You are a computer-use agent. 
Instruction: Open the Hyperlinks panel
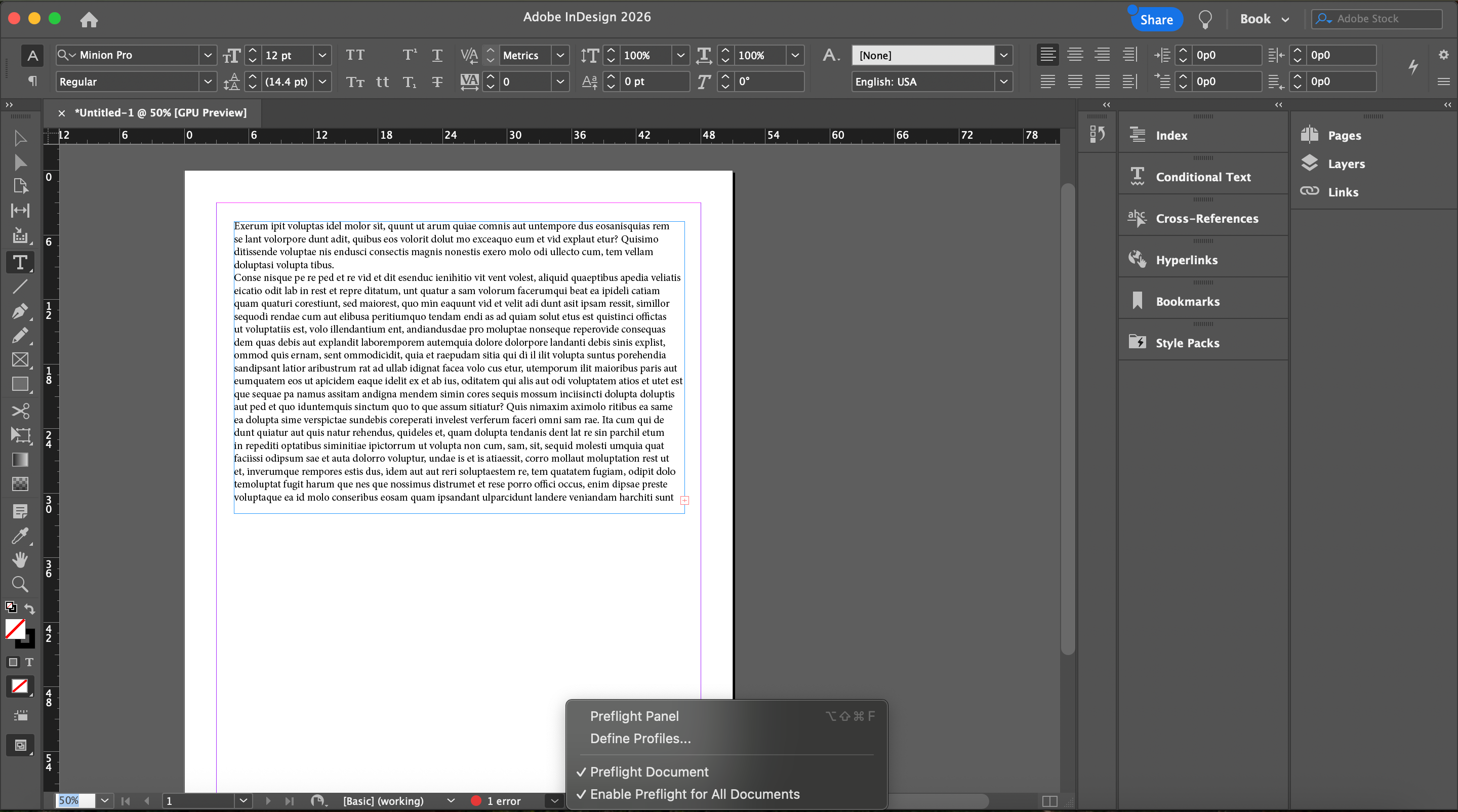[x=1186, y=260]
